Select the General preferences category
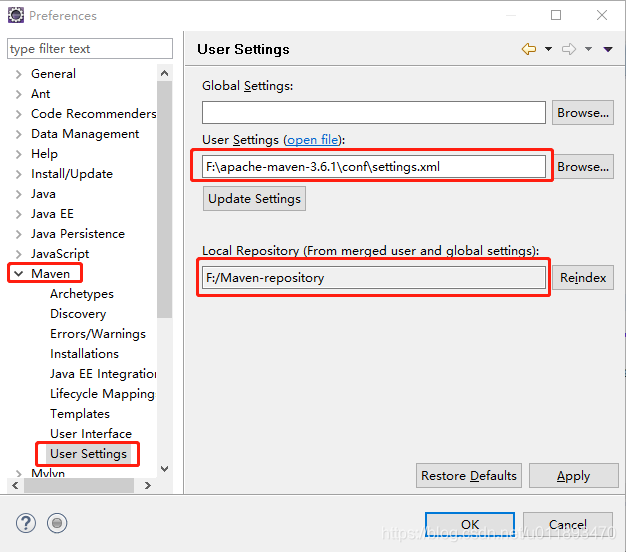Viewport: 626px width, 552px height. (53, 74)
